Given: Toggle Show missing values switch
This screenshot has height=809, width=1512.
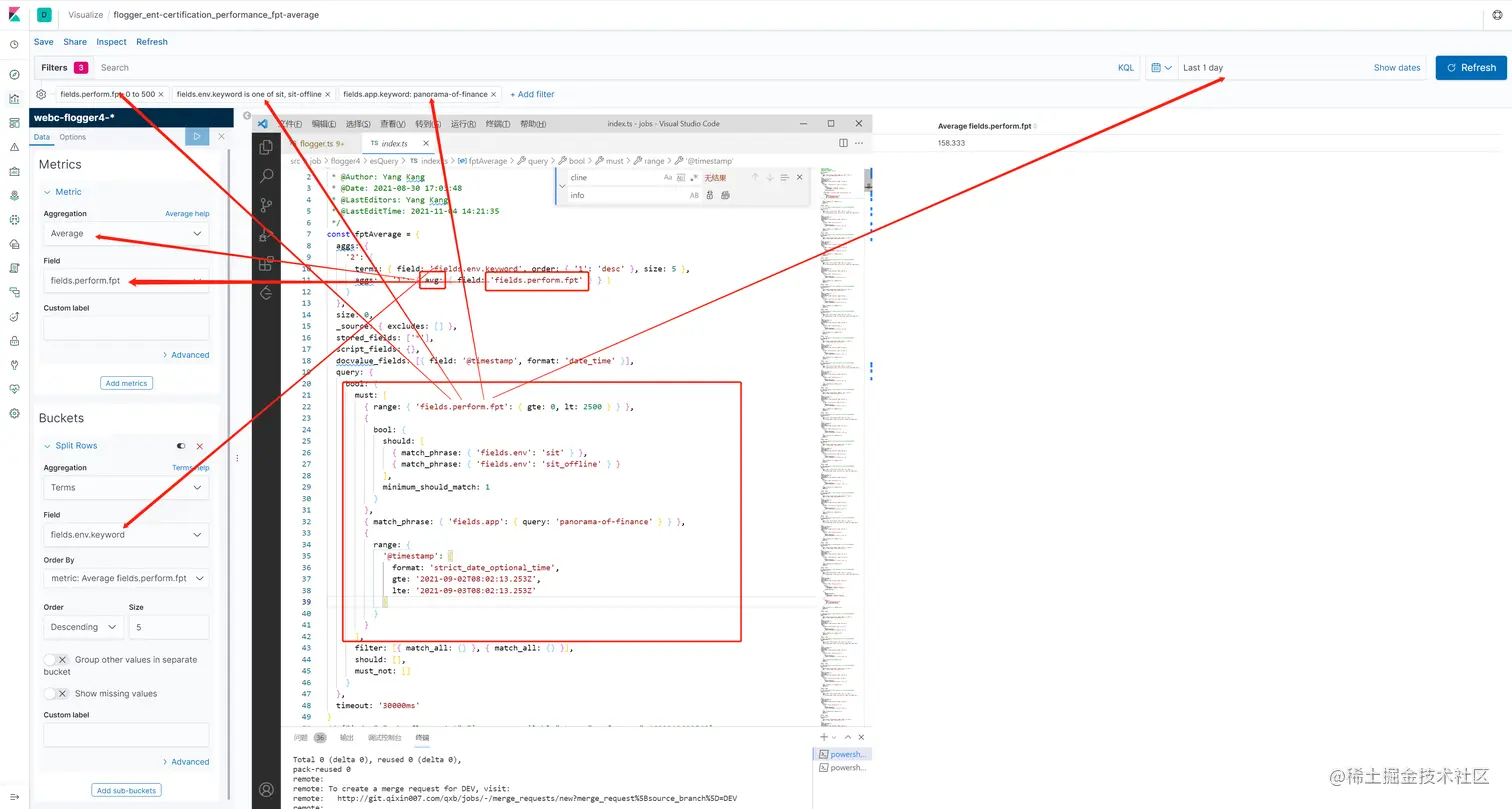Looking at the screenshot, I should (x=57, y=693).
